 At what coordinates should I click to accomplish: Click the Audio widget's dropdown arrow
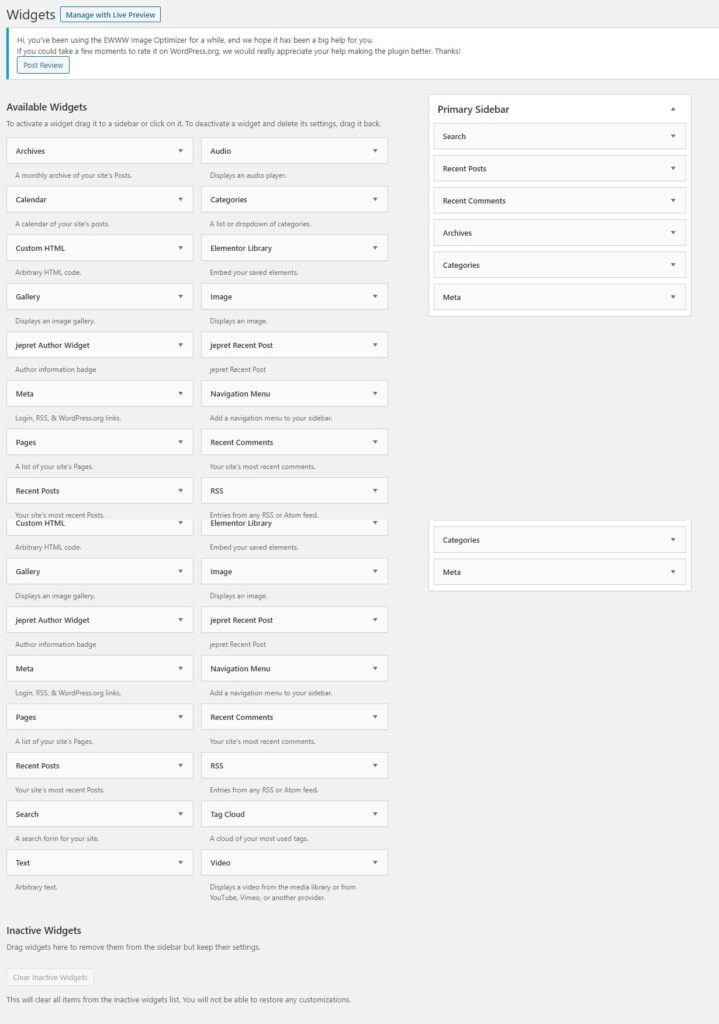point(375,151)
